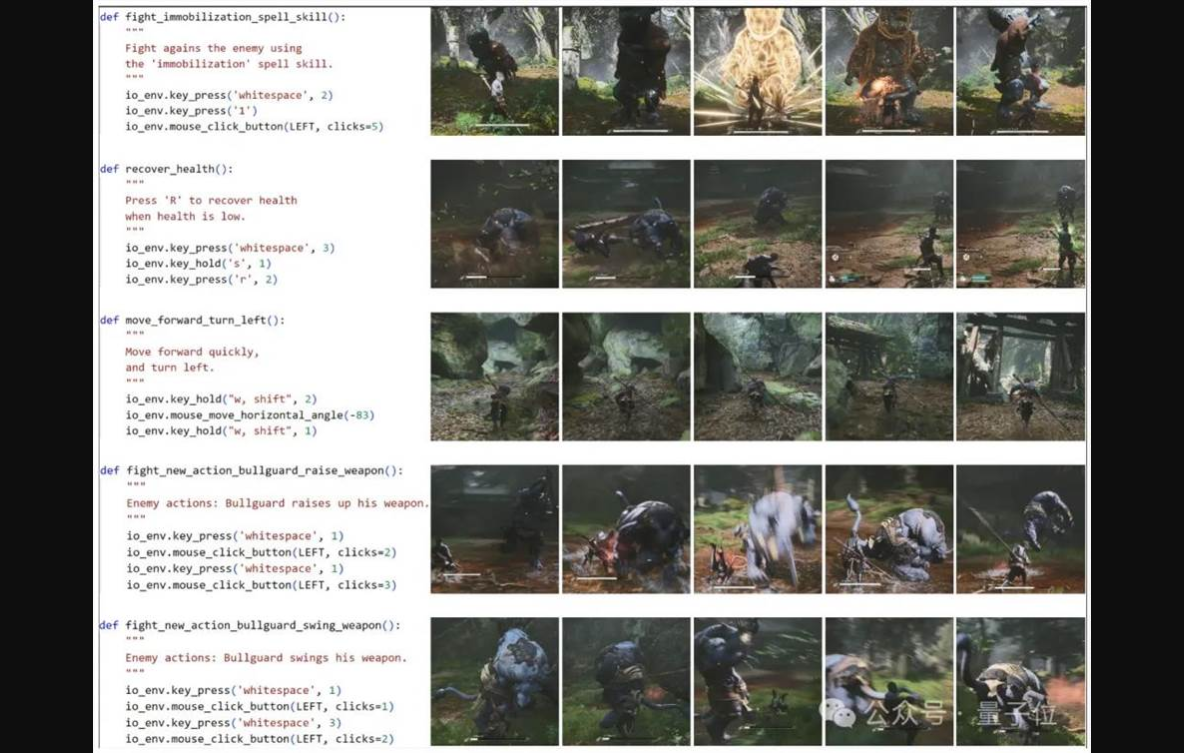Open first thumbnail in move_forward_turn_left row
The width and height of the screenshot is (1184, 753).
pos(495,377)
